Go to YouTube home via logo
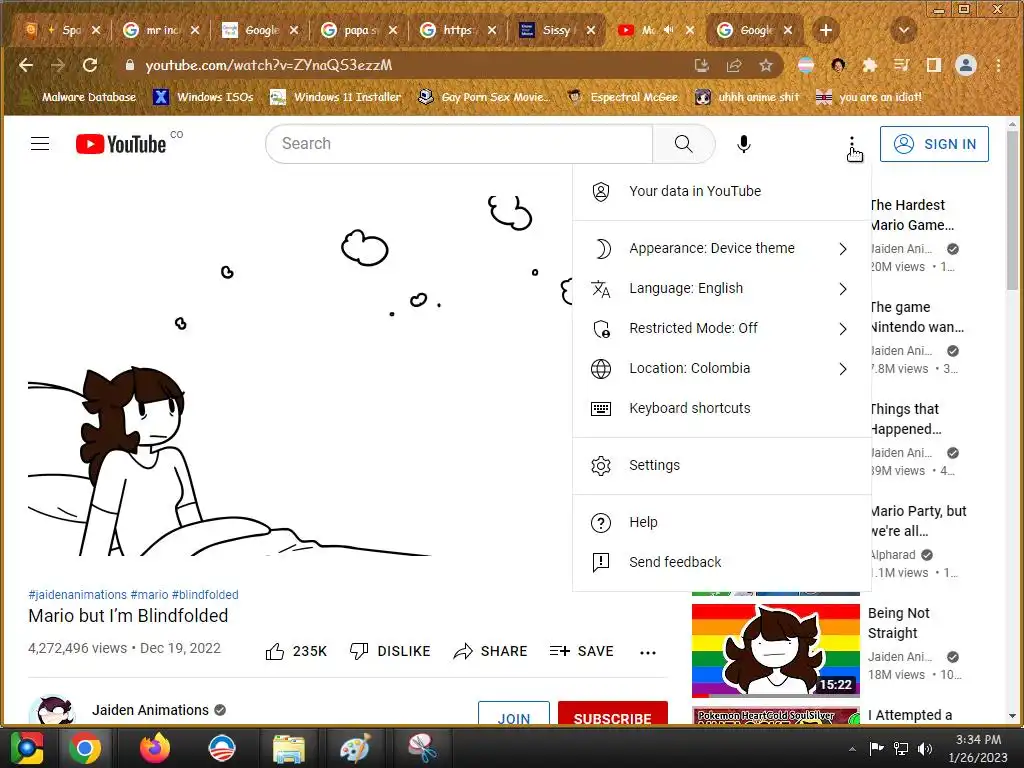 tap(121, 144)
